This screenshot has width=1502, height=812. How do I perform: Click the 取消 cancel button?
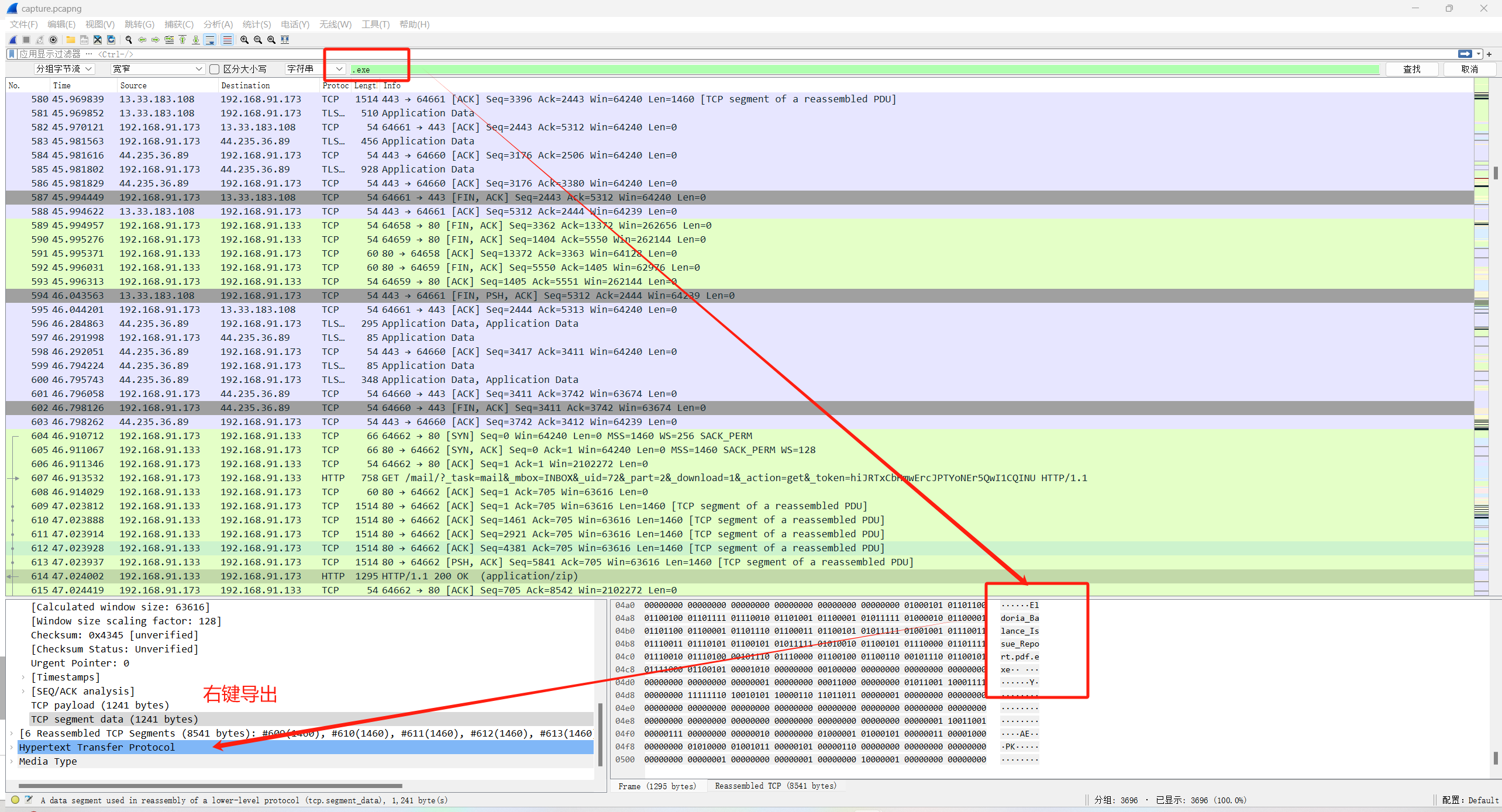[1469, 69]
